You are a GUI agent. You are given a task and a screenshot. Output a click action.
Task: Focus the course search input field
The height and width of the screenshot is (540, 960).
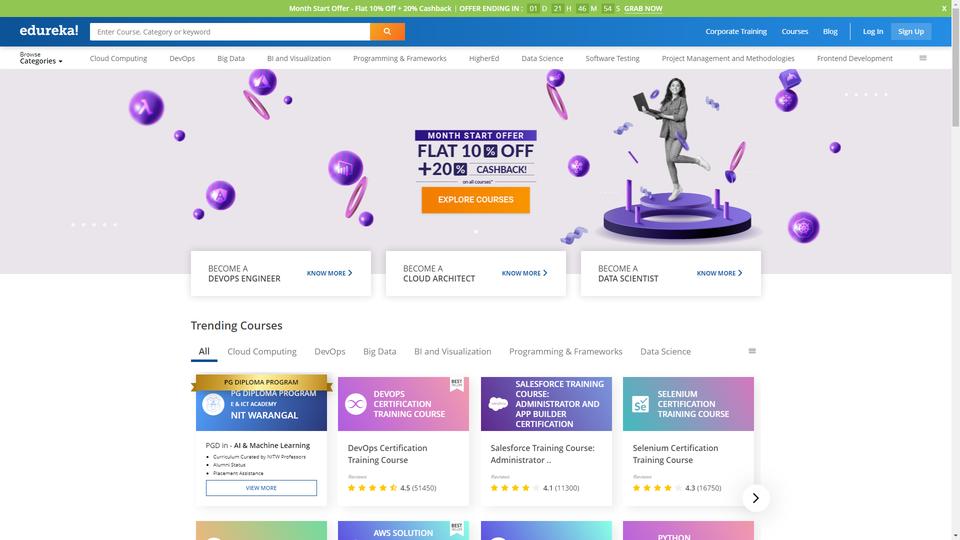click(230, 31)
